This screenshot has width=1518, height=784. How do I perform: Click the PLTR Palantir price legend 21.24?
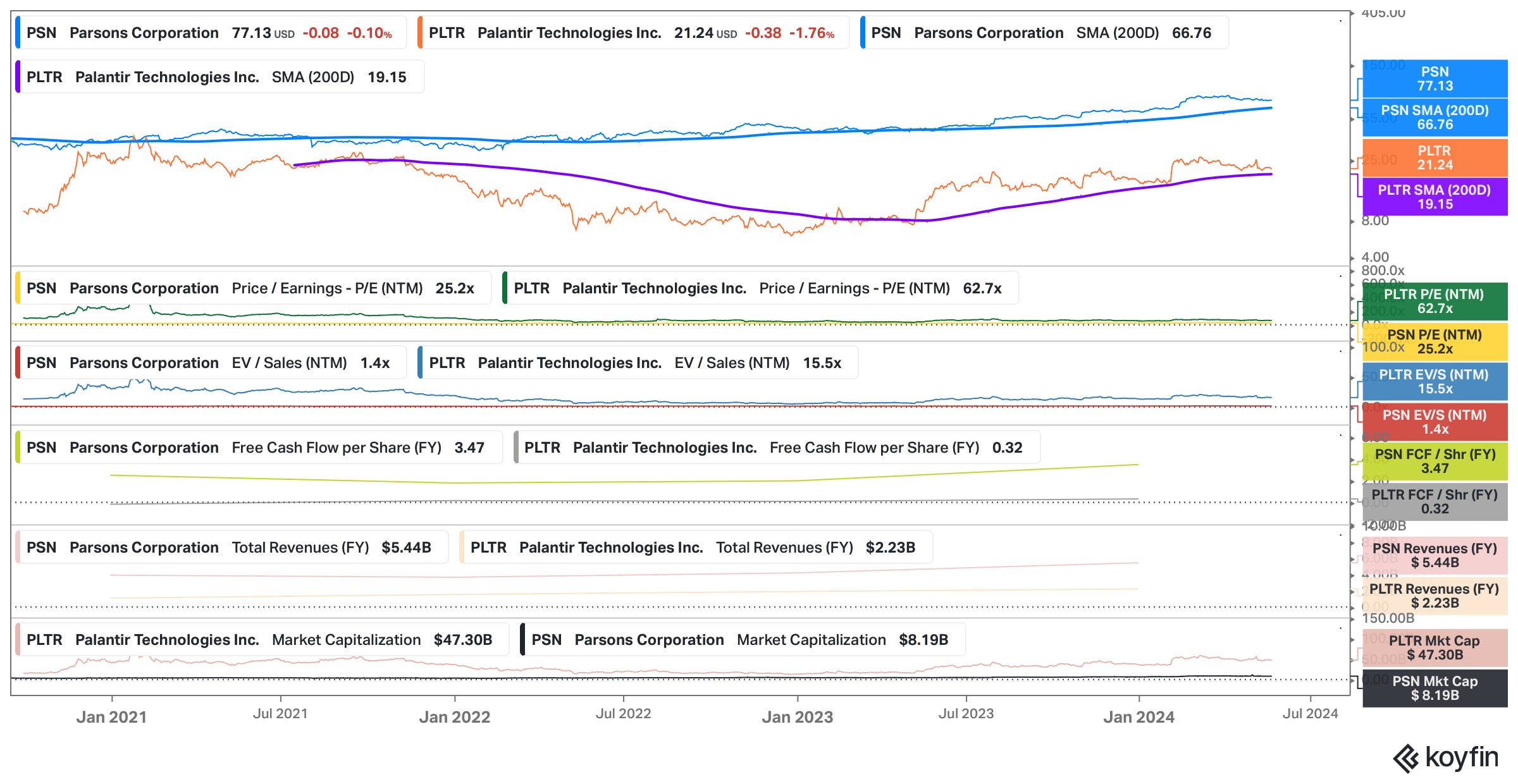click(632, 33)
